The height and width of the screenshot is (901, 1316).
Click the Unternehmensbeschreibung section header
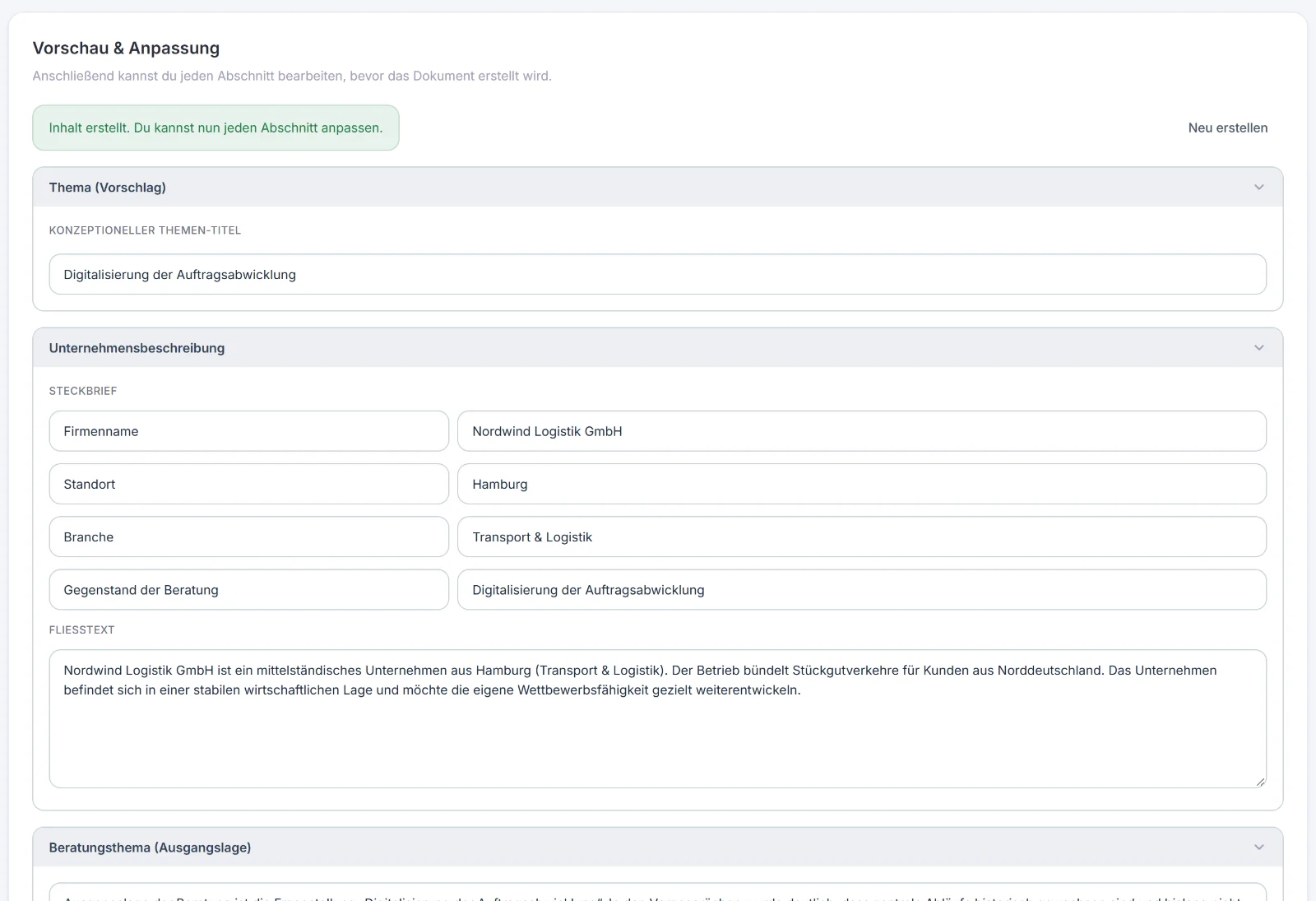coord(657,348)
